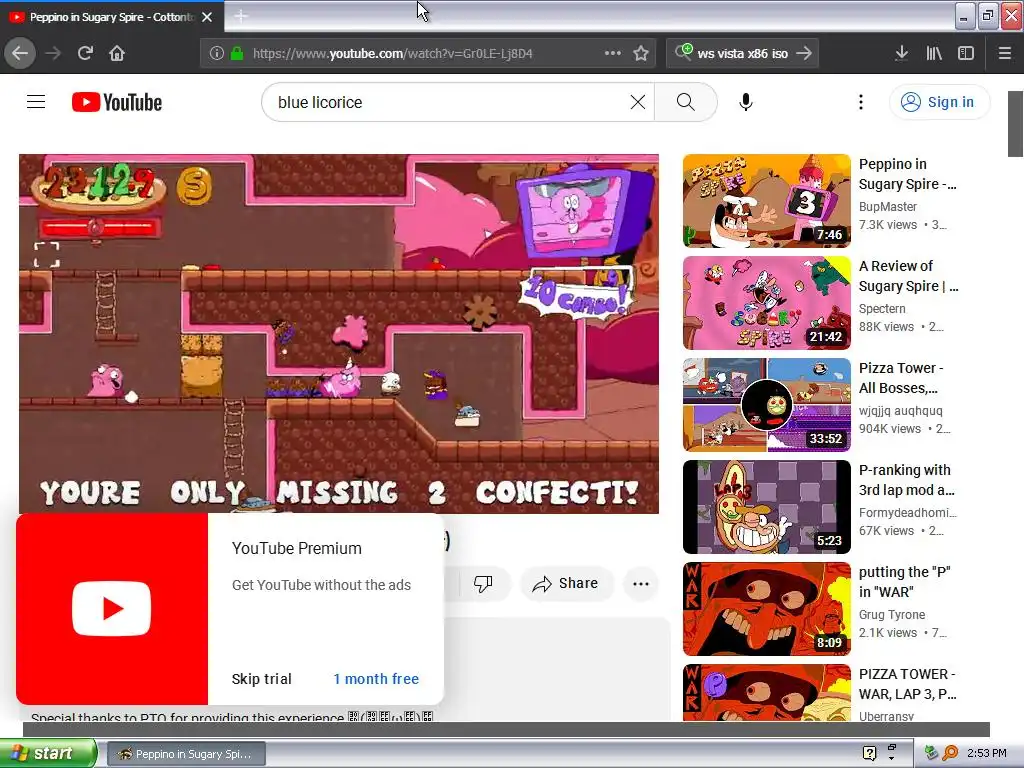
Task: Clear the YouTube search box text
Action: (x=637, y=102)
